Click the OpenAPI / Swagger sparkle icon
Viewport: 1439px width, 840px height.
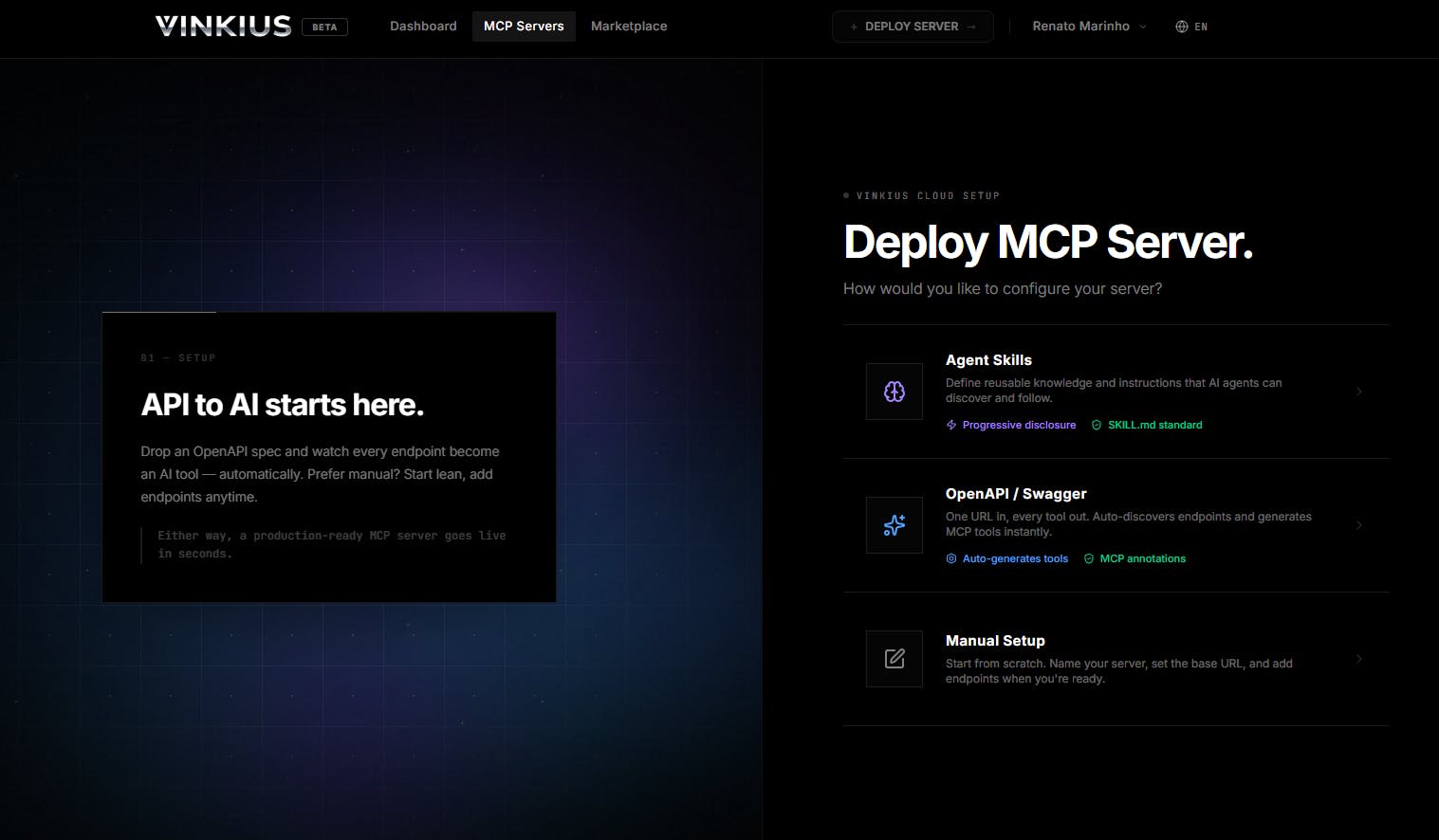point(895,525)
